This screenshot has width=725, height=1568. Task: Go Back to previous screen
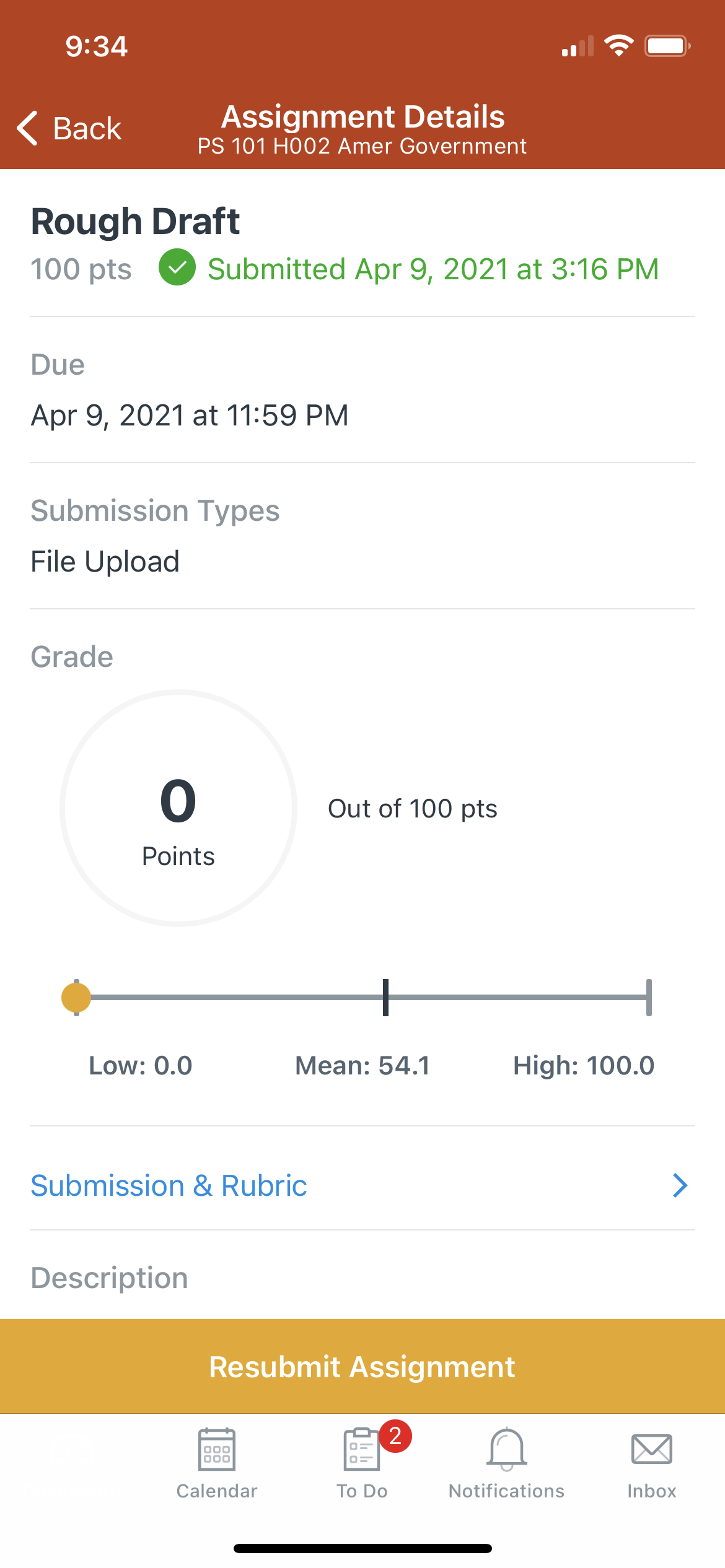click(x=69, y=128)
